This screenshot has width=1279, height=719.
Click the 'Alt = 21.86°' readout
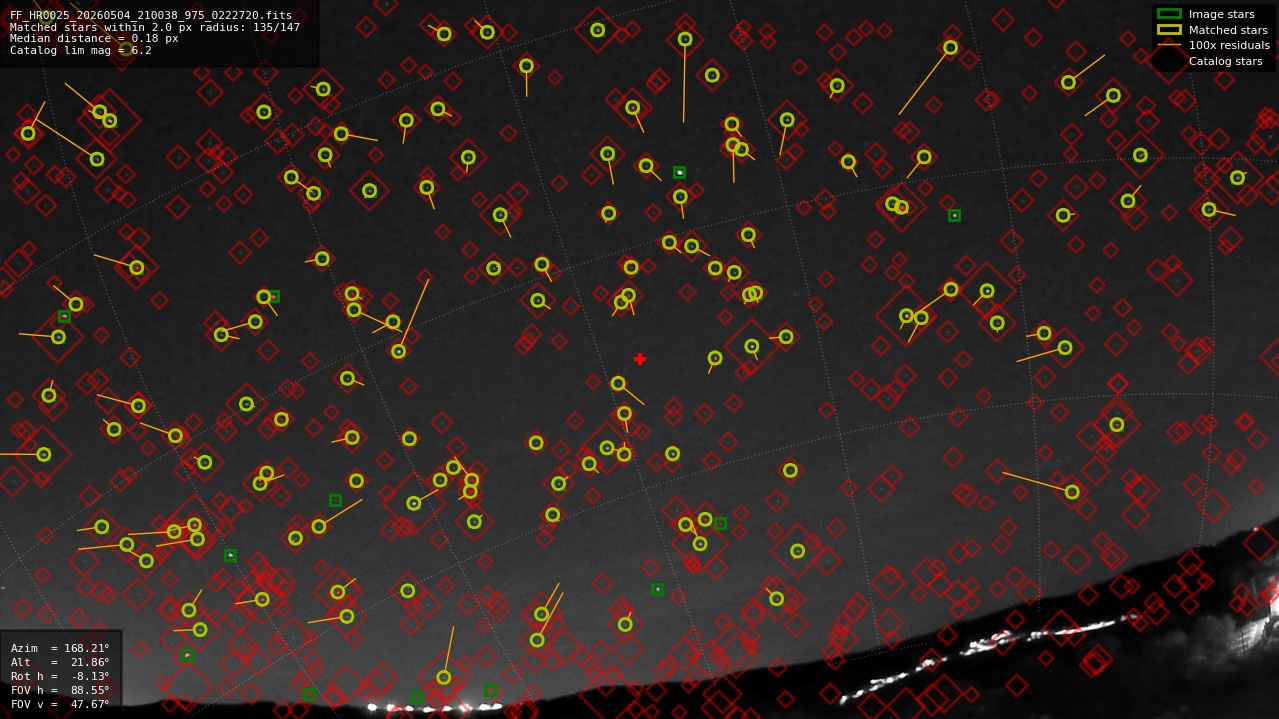pyautogui.click(x=60, y=662)
